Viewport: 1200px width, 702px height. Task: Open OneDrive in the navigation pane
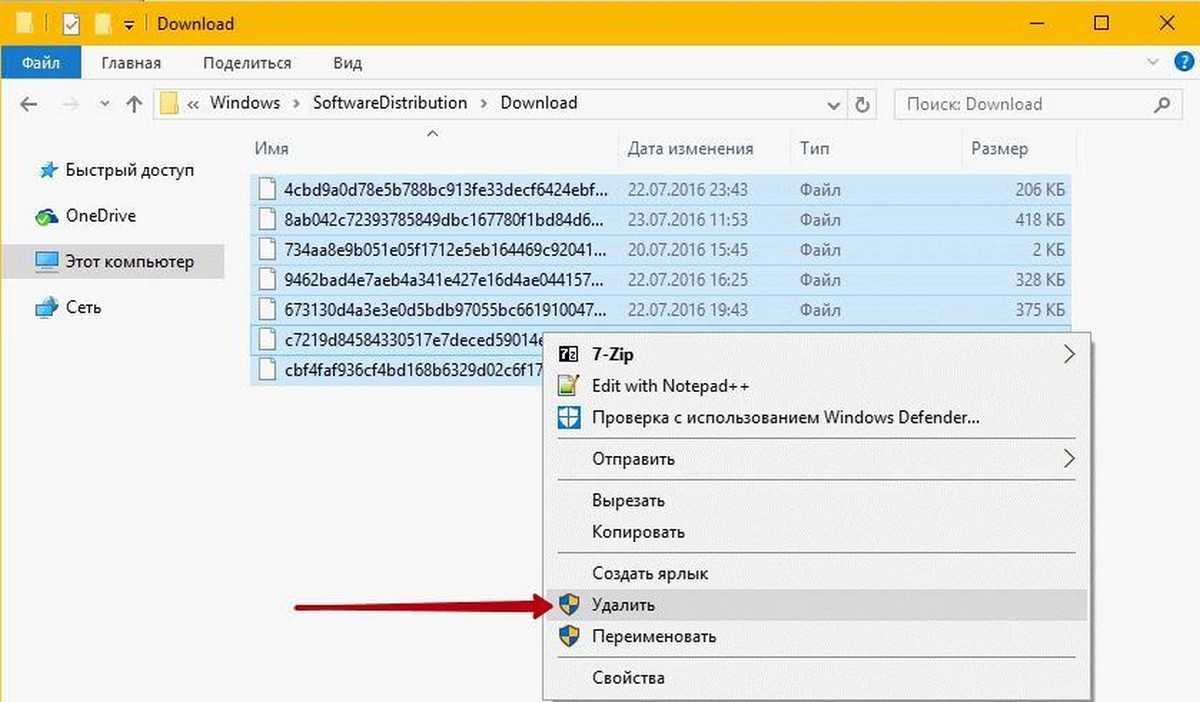point(100,216)
